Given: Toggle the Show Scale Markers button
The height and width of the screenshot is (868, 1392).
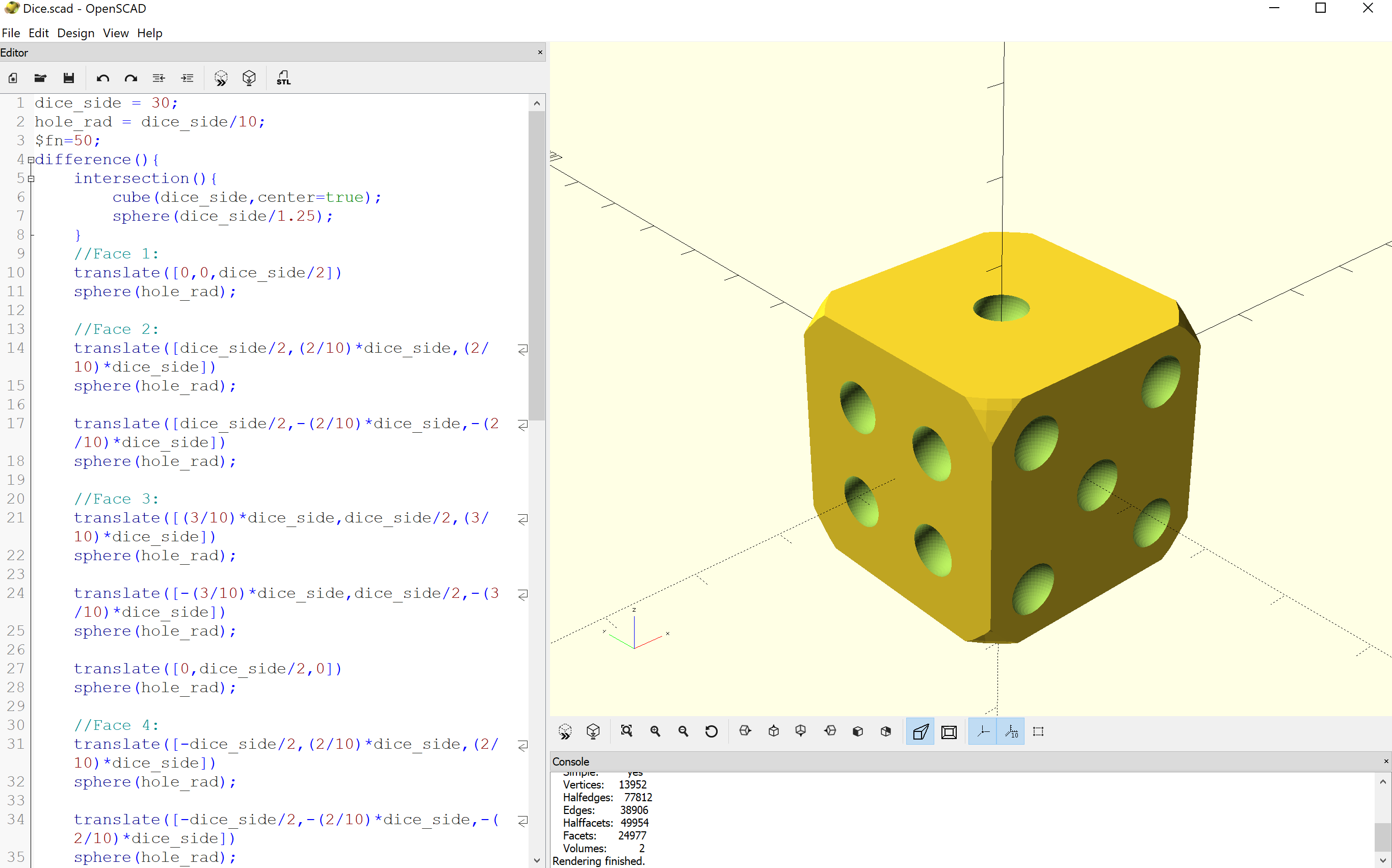Looking at the screenshot, I should (1011, 731).
